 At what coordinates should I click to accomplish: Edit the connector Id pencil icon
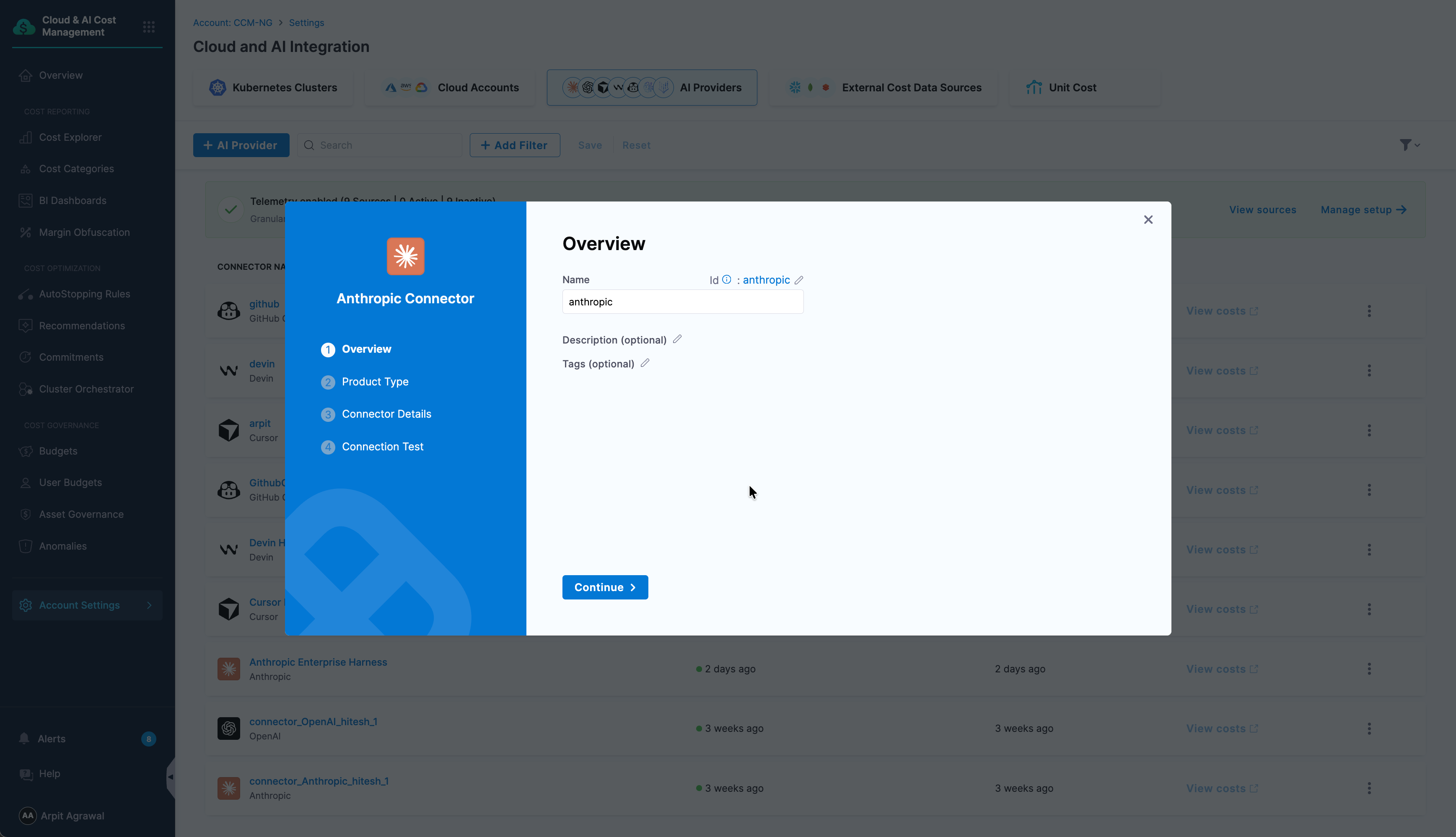[x=799, y=280]
